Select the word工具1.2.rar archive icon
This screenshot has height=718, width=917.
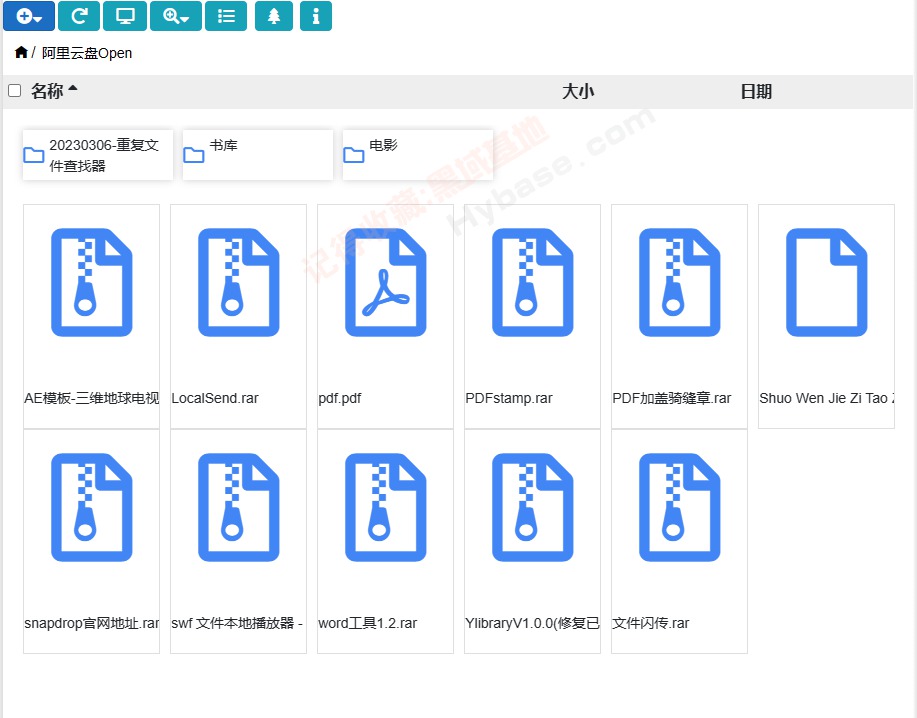point(385,508)
